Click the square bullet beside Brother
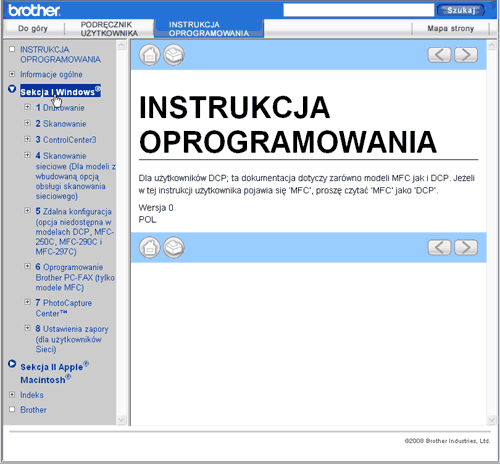Screen dimensions: 500x464 pos(12,409)
